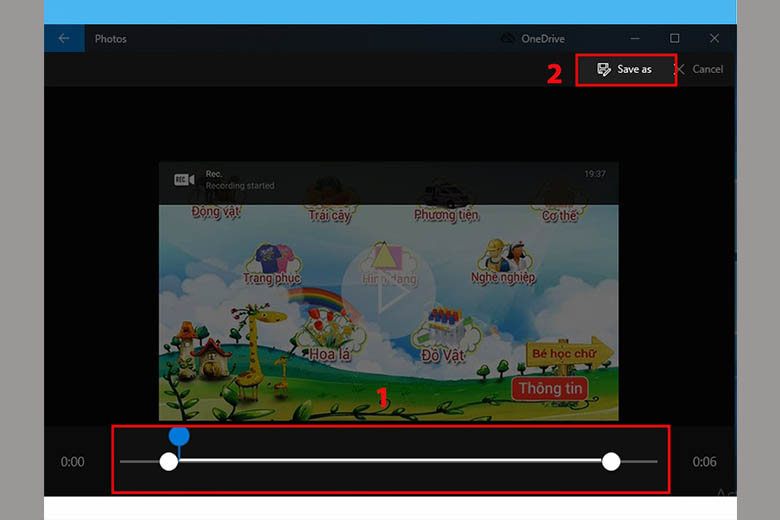Screen dimensions: 780x520
Task: Click the Trang phục cloud in video
Action: point(273,265)
